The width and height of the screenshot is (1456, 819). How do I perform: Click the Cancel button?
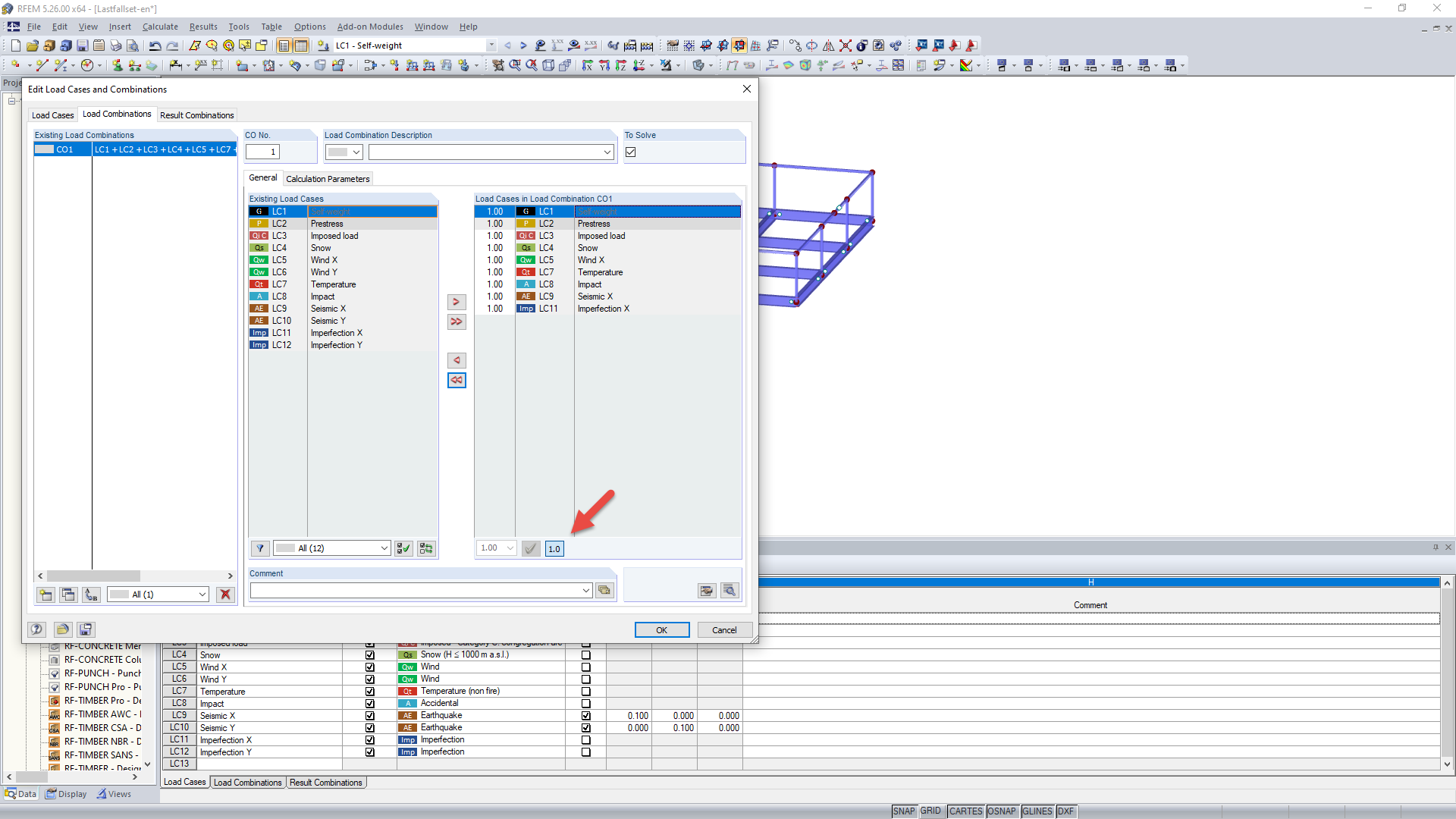point(723,630)
